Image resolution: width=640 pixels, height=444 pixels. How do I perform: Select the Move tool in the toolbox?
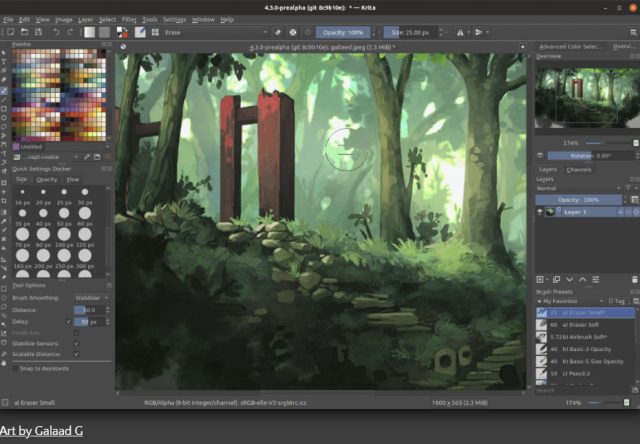(4, 192)
